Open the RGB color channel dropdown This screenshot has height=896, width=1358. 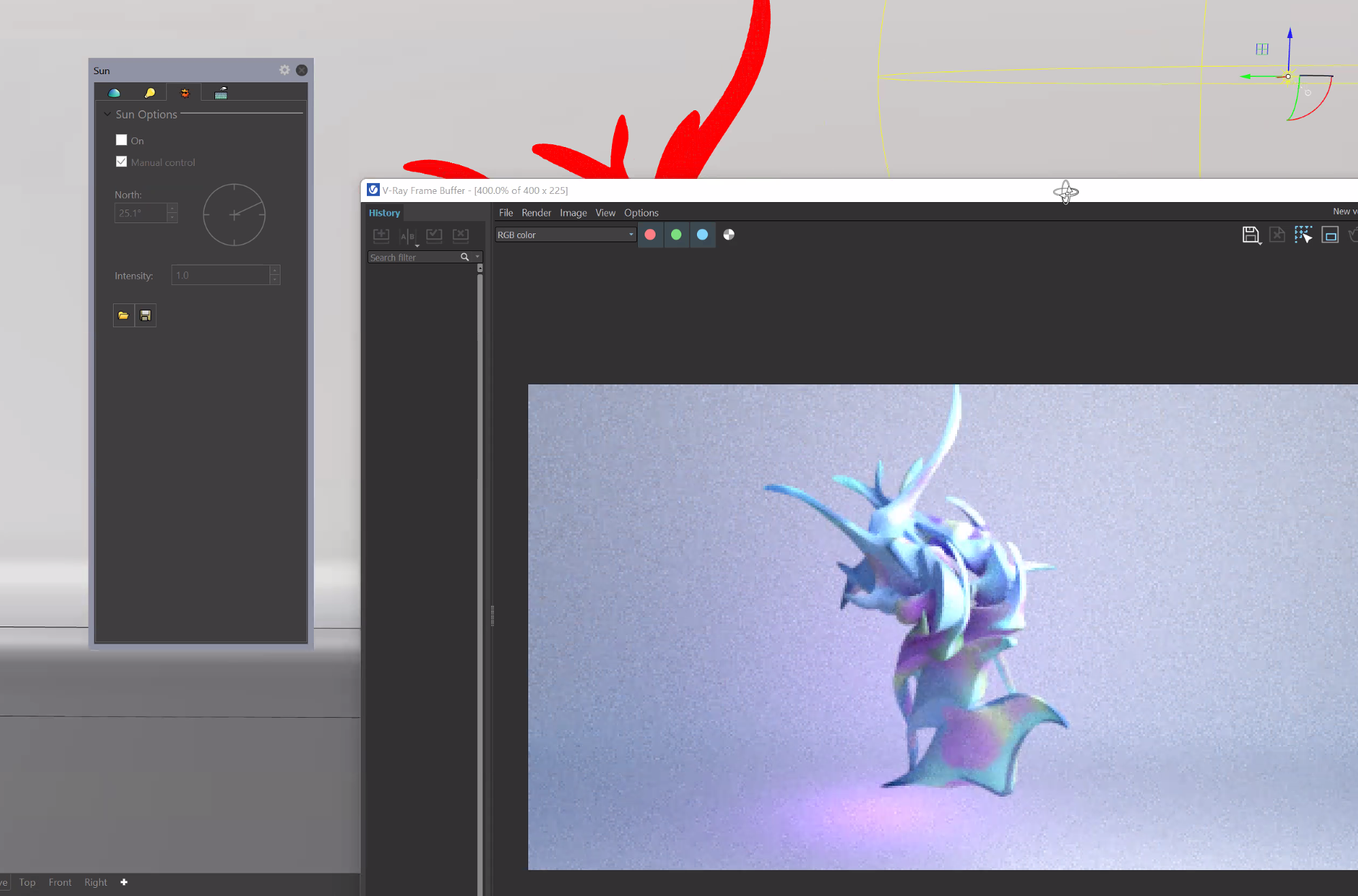pos(566,235)
